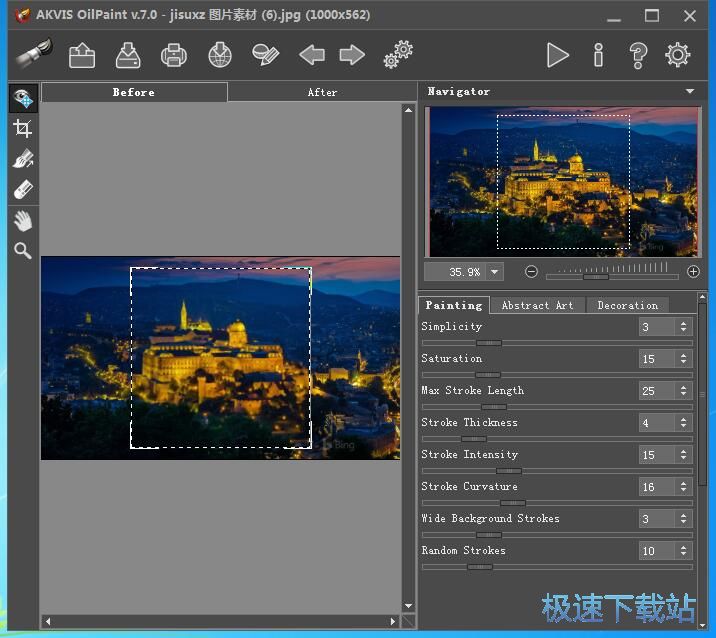The width and height of the screenshot is (716, 638).
Task: Click the Undo left arrow
Action: click(x=312, y=55)
